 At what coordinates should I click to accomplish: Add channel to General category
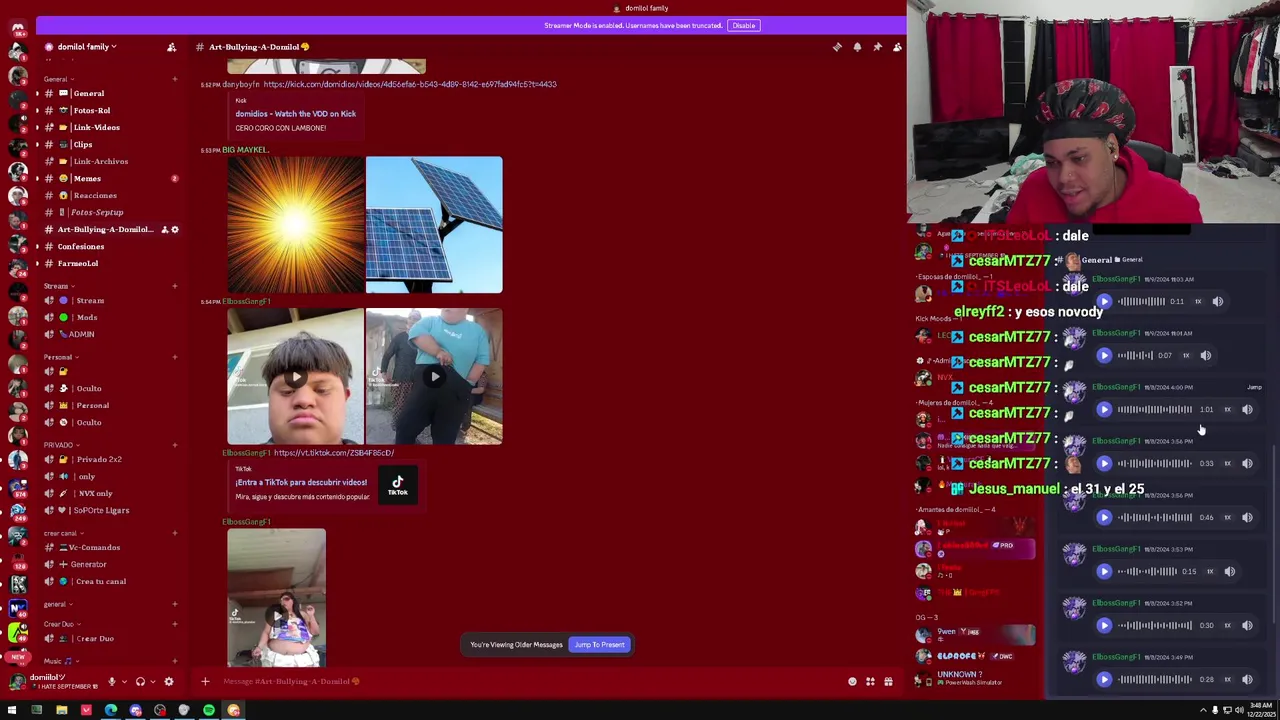click(174, 79)
